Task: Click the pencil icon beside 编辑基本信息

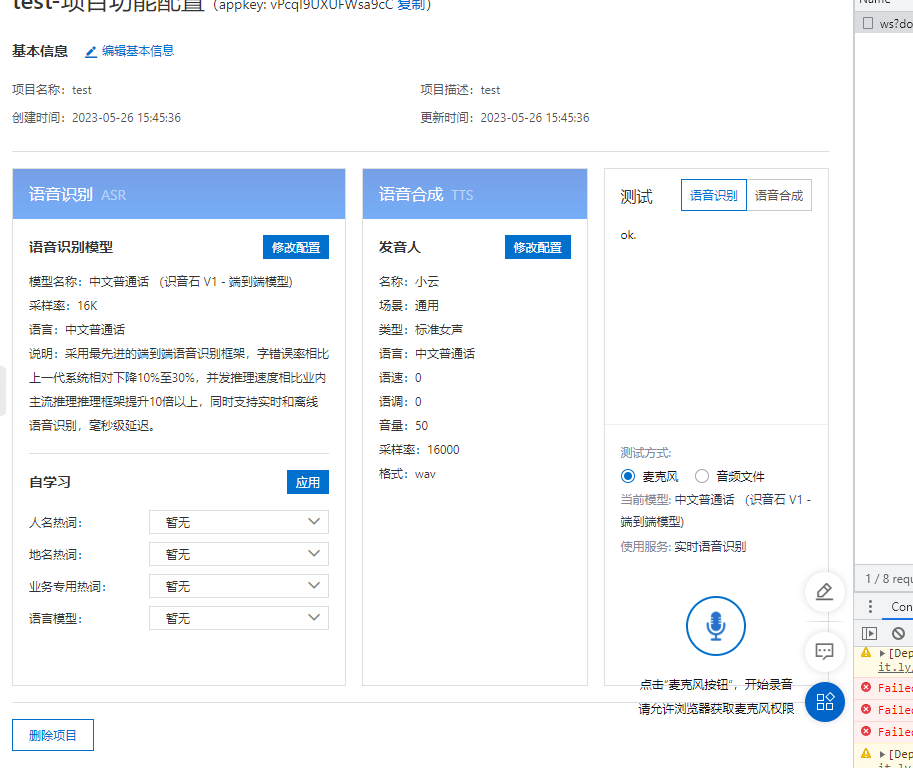Action: (x=90, y=51)
